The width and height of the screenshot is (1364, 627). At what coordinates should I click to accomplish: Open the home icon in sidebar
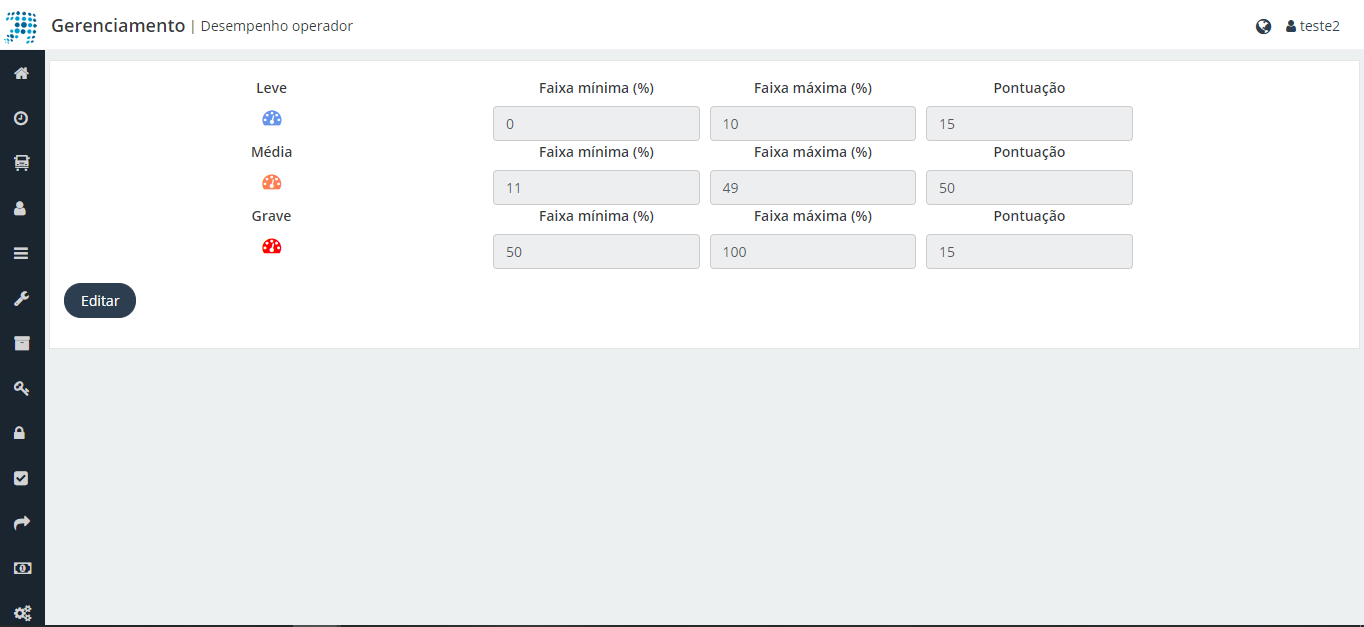21,73
